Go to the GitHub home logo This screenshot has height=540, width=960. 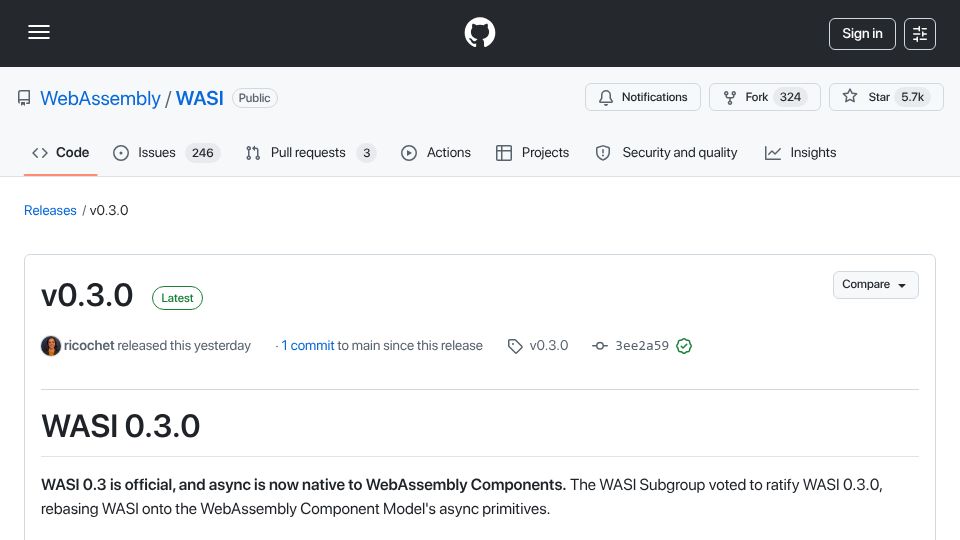coord(479,32)
